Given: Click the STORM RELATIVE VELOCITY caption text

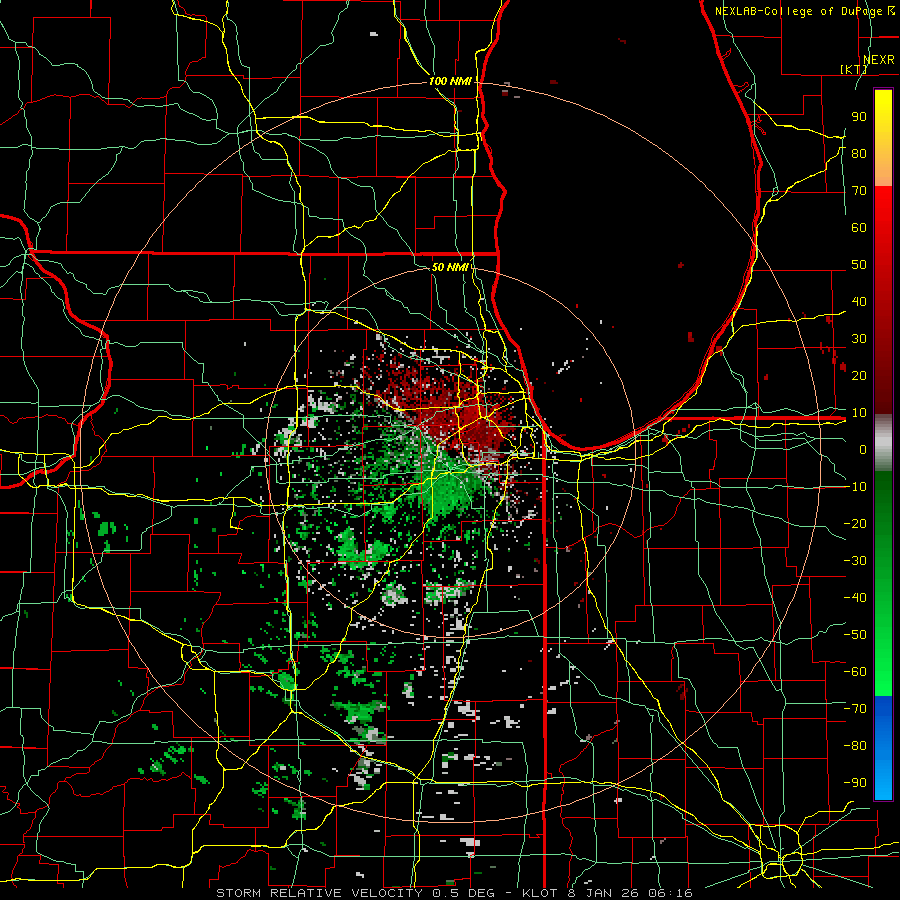Looking at the screenshot, I should pyautogui.click(x=319, y=893).
